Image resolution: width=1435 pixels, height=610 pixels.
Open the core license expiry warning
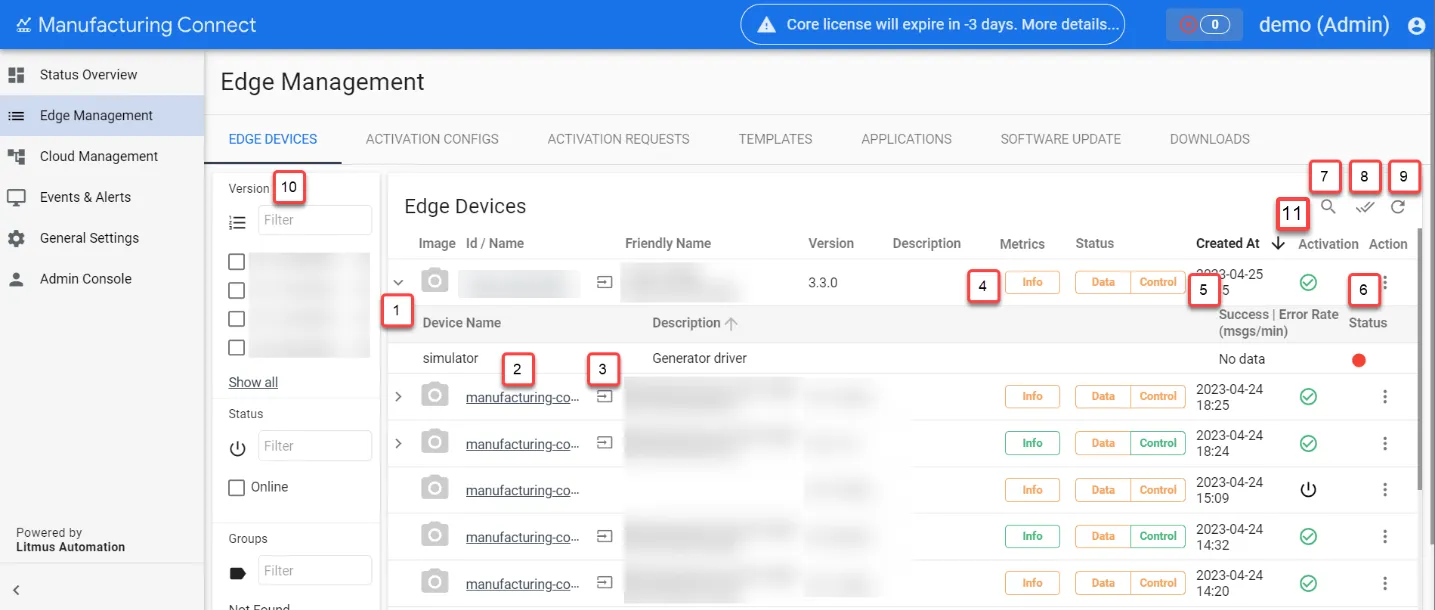[932, 25]
